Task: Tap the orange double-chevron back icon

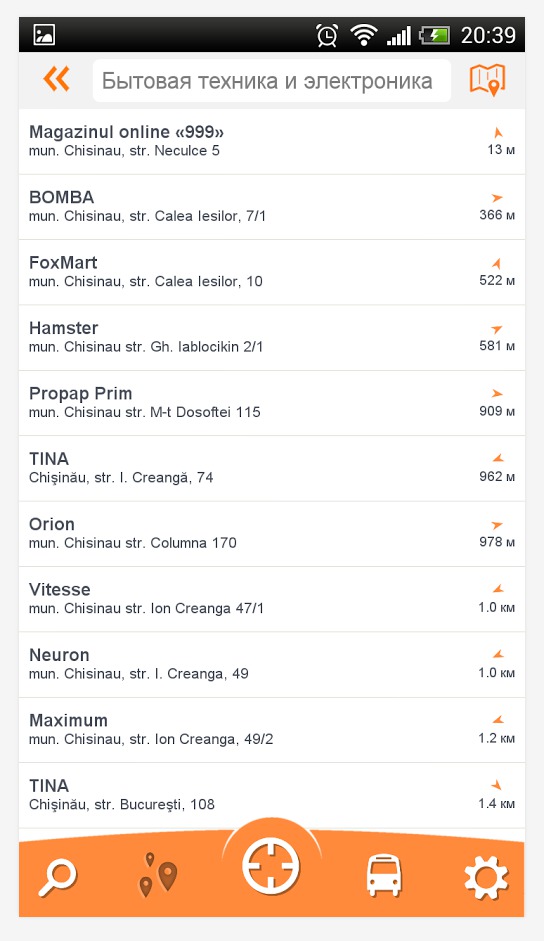Action: click(x=56, y=79)
